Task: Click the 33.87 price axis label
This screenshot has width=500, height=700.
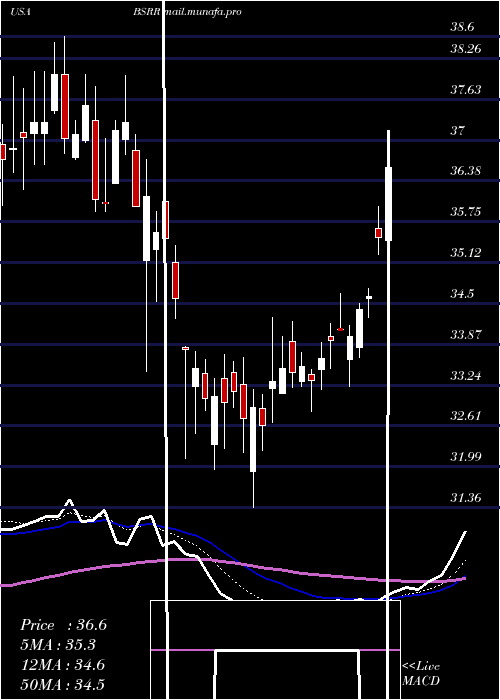Action: click(x=466, y=334)
